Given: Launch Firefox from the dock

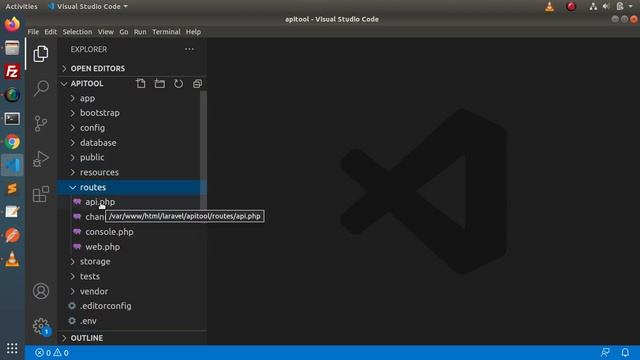Looking at the screenshot, I should pos(12,24).
